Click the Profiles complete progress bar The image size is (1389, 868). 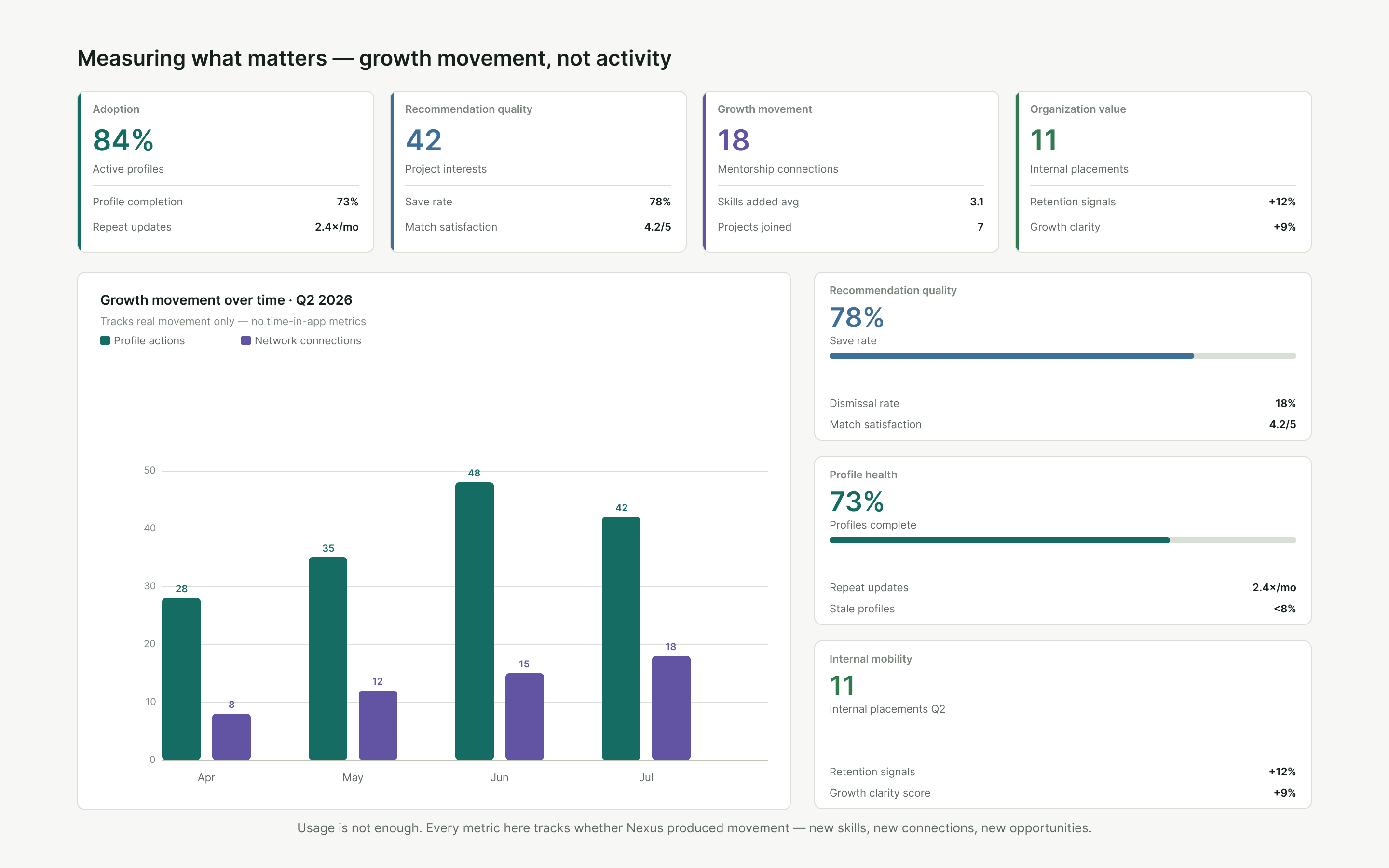(x=1062, y=540)
